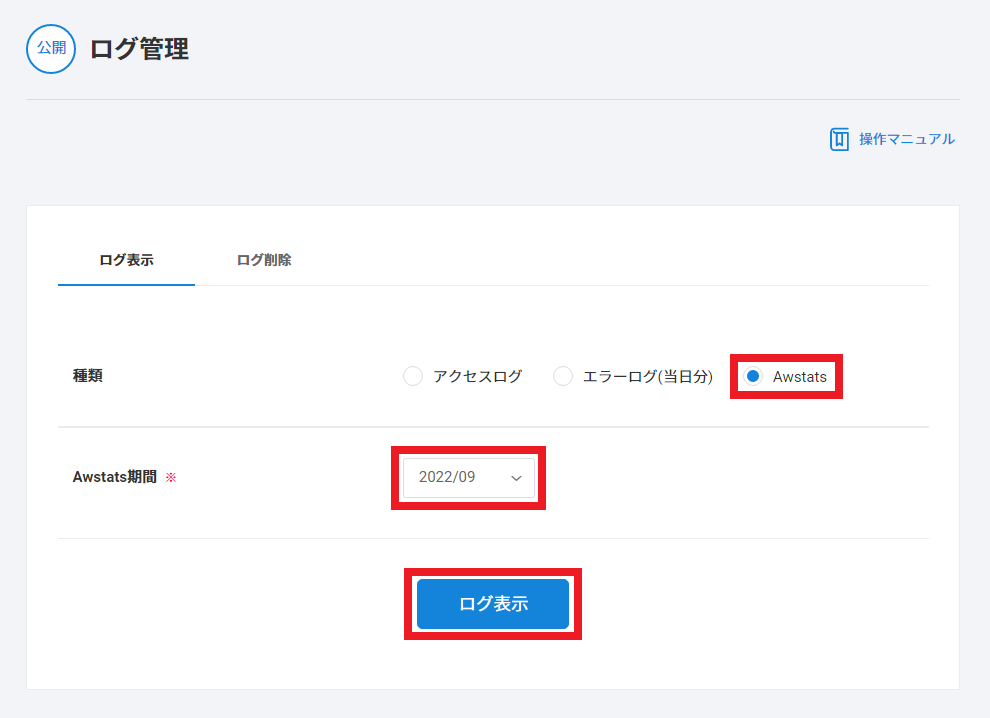This screenshot has width=990, height=718.
Task: Choose the エラーログ(当日分) radio circle
Action: click(x=563, y=377)
